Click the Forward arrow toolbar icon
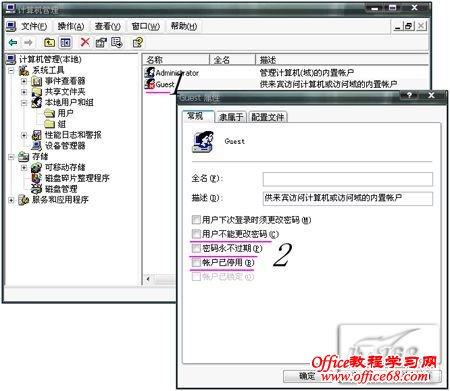This screenshot has width=450, height=391. pos(28,42)
